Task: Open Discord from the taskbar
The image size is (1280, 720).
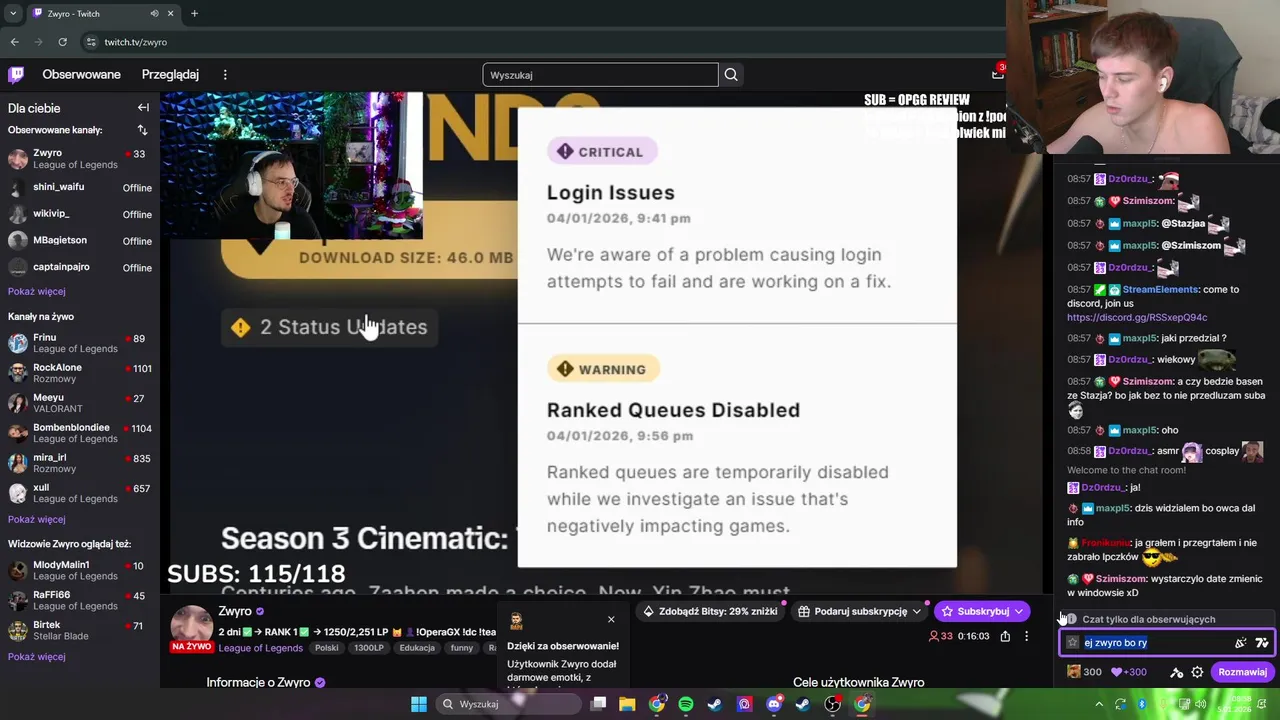Action: 773,704
